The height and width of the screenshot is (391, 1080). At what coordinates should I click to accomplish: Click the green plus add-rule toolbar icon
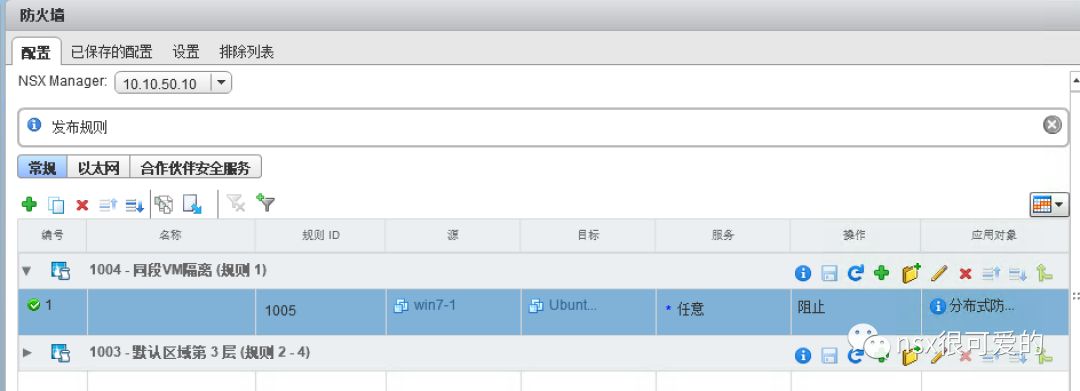point(30,204)
